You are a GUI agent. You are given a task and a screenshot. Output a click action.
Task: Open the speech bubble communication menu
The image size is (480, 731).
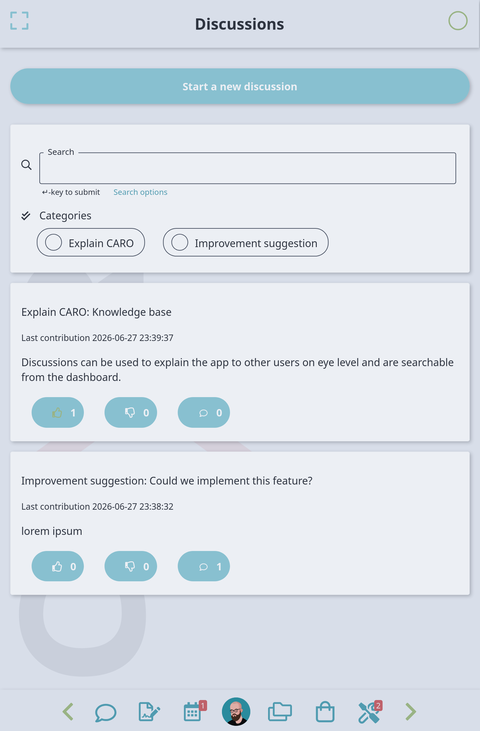coord(106,712)
